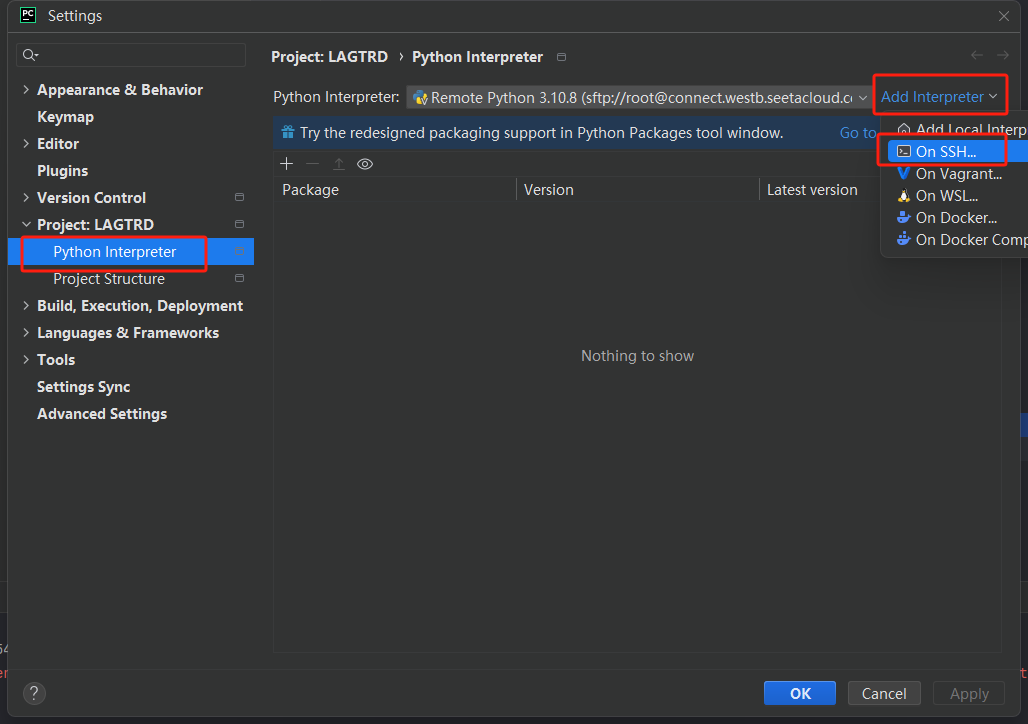Click the project-level icon beside Python Interpreter breadcrumb
This screenshot has height=724, width=1028.
[x=561, y=57]
